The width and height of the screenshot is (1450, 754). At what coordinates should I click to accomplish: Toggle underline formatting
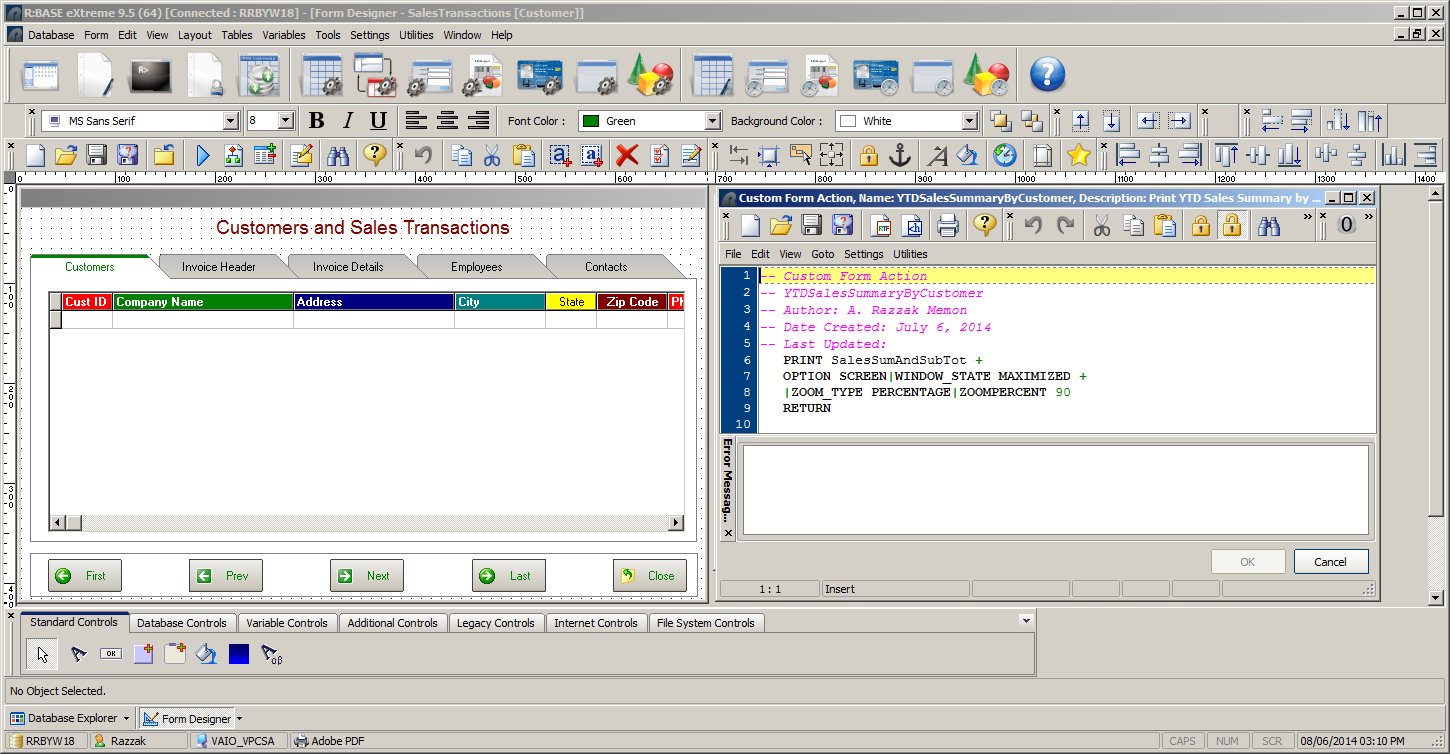point(378,121)
